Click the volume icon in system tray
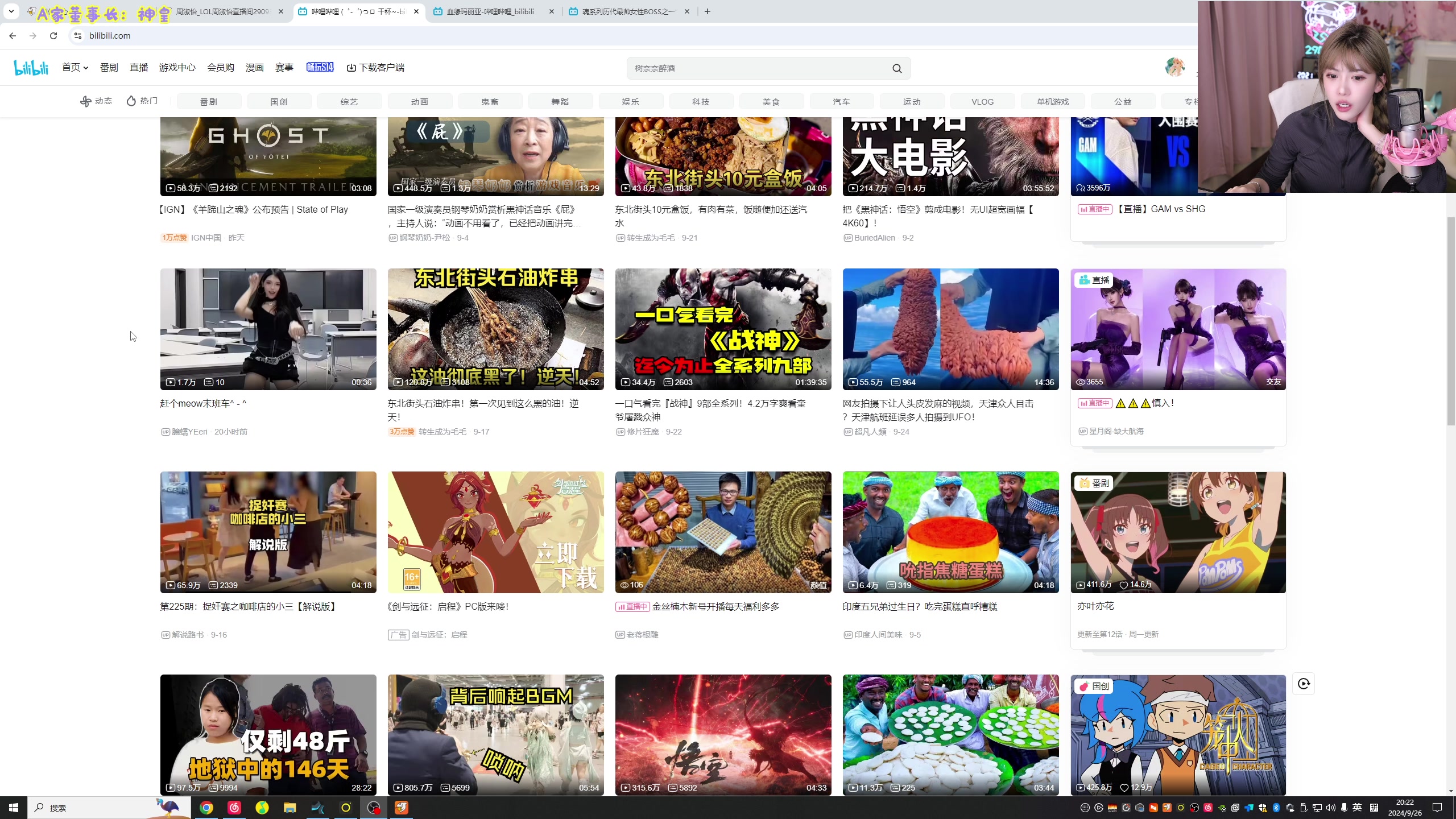Viewport: 1456px width, 819px height. tap(1330, 808)
